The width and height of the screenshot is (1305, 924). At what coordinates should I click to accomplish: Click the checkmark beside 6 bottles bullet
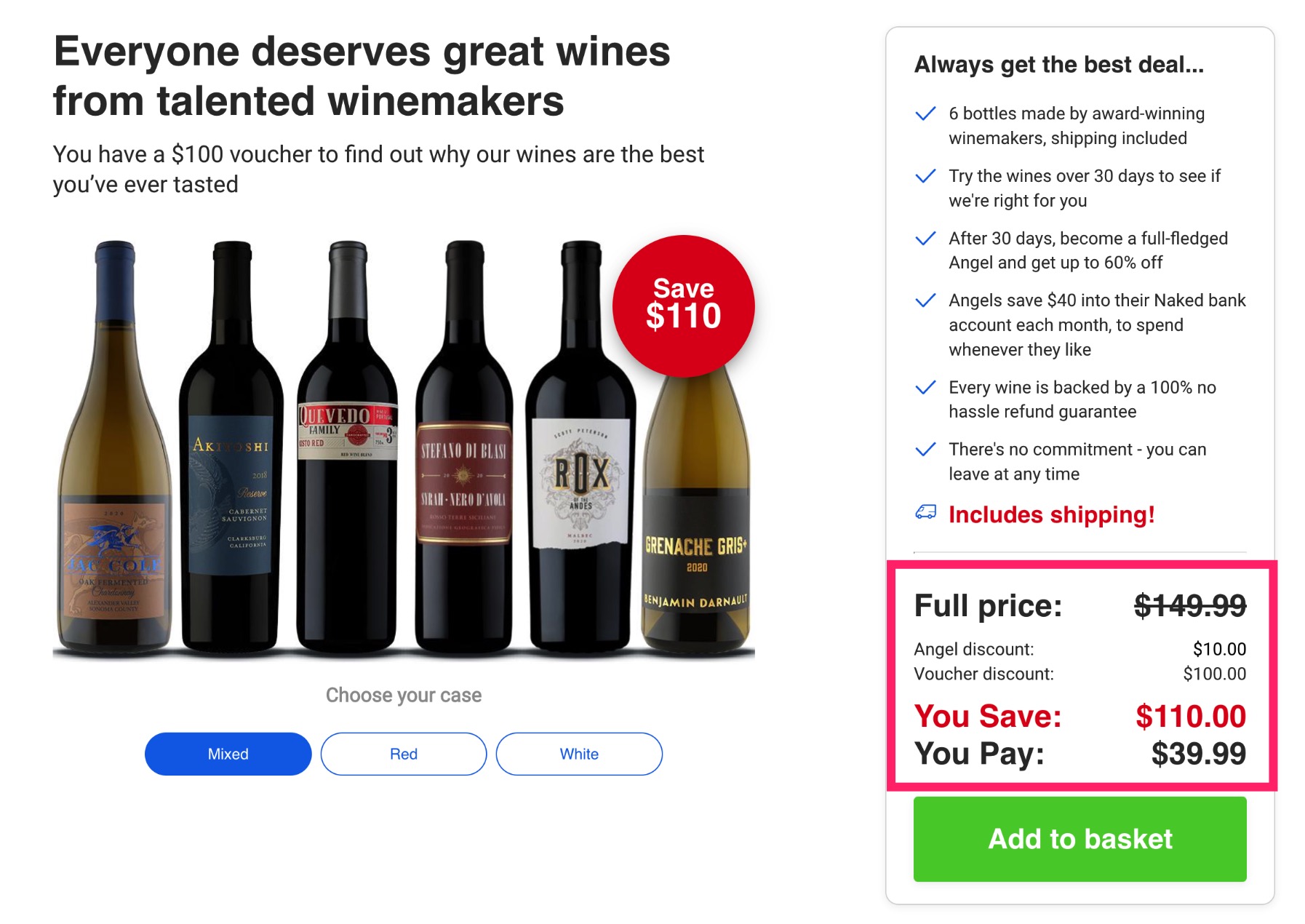tap(925, 113)
